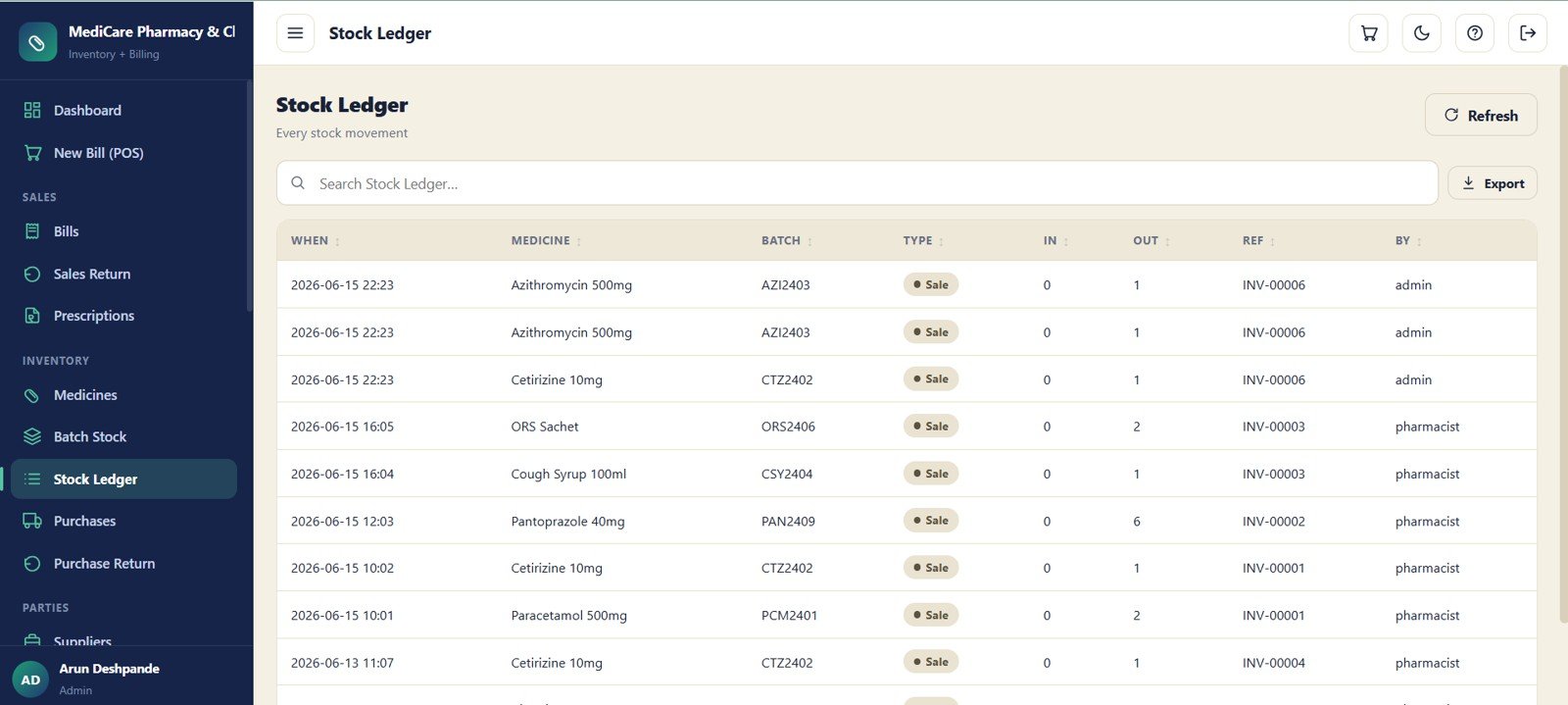Open New Bill (POS) page

(x=123, y=153)
